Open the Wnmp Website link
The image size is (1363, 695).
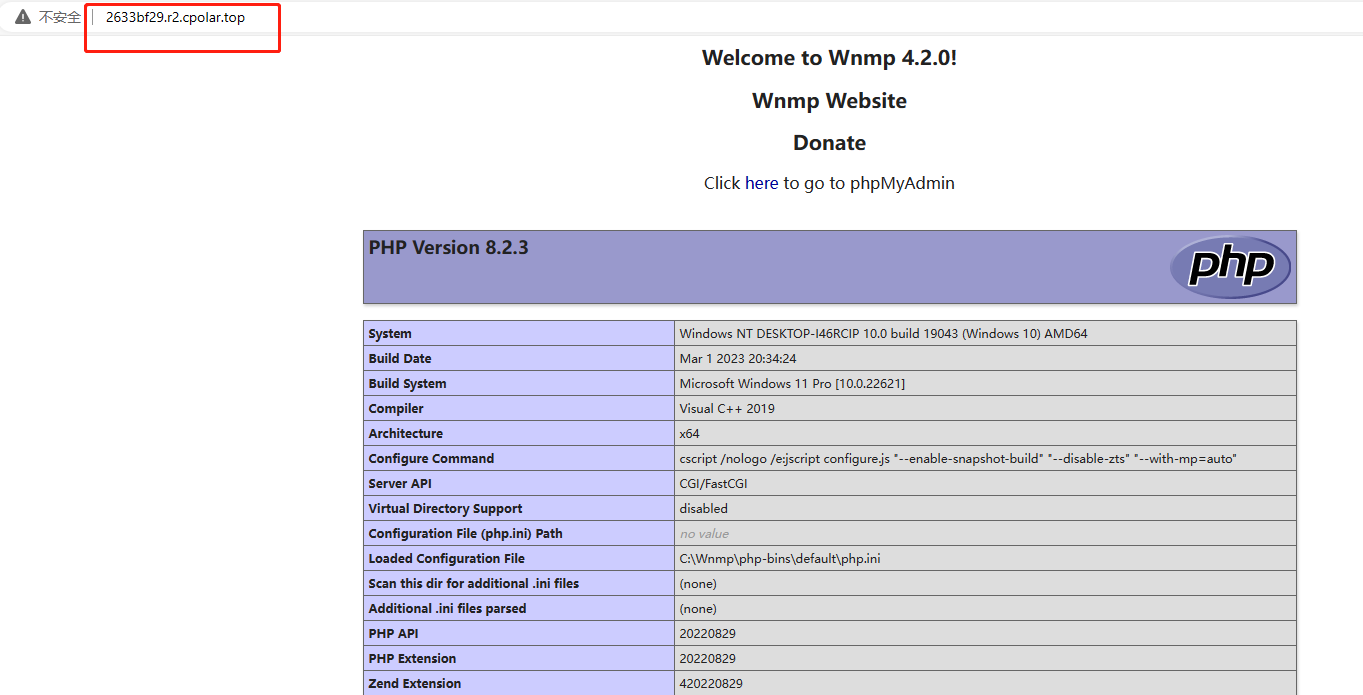[x=829, y=101]
